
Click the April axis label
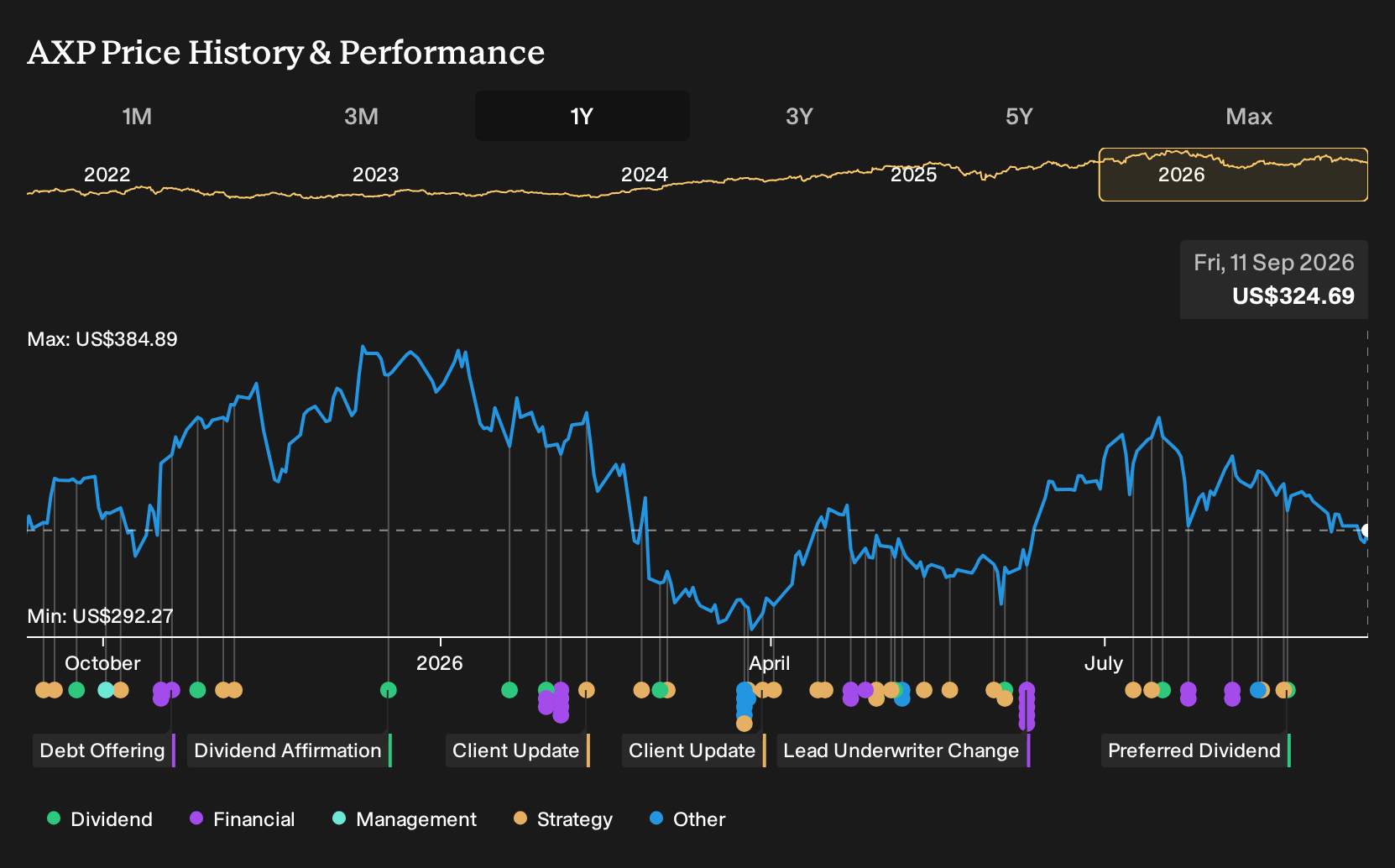pos(770,663)
